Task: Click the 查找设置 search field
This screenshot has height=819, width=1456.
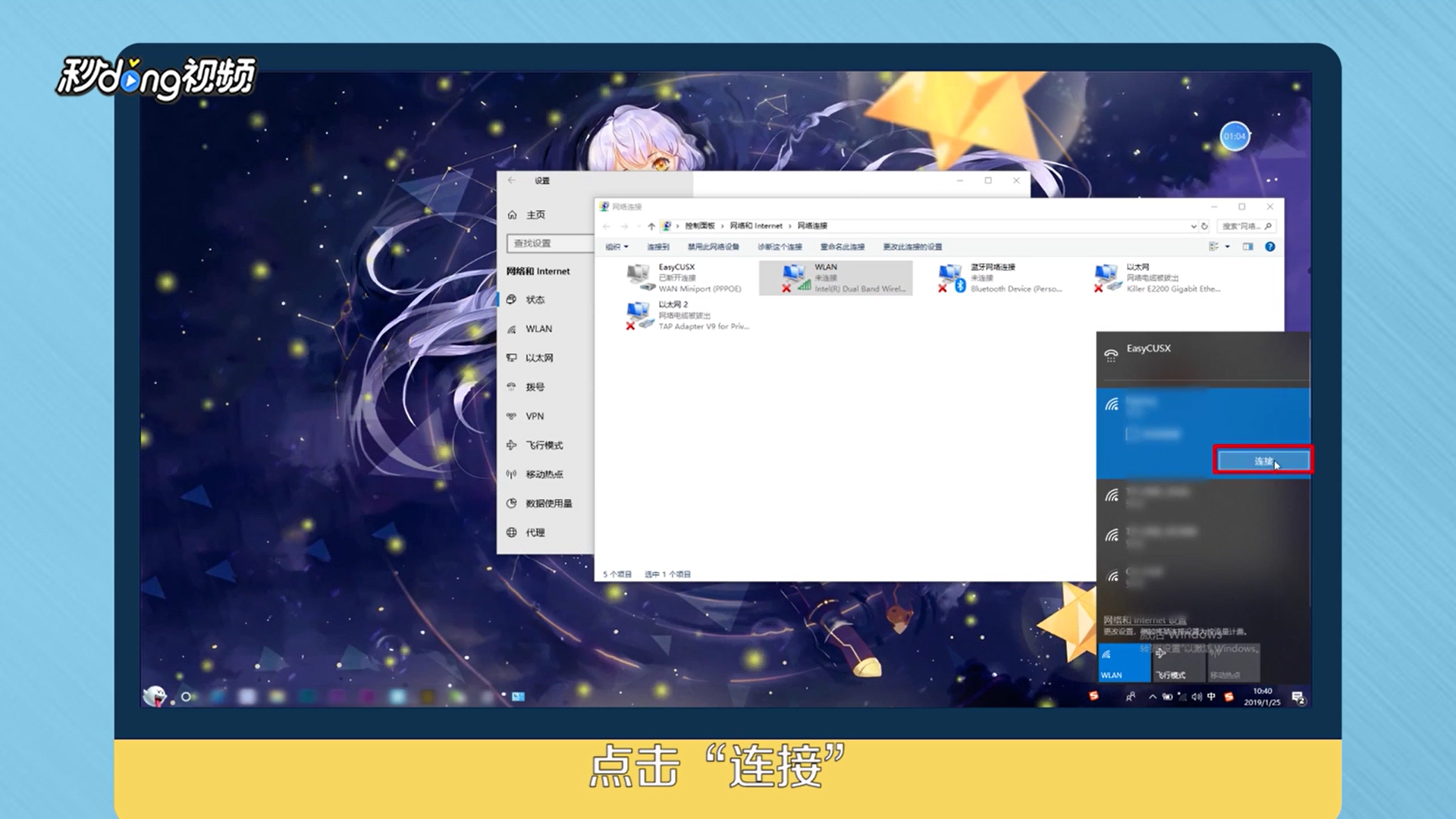Action: (551, 243)
